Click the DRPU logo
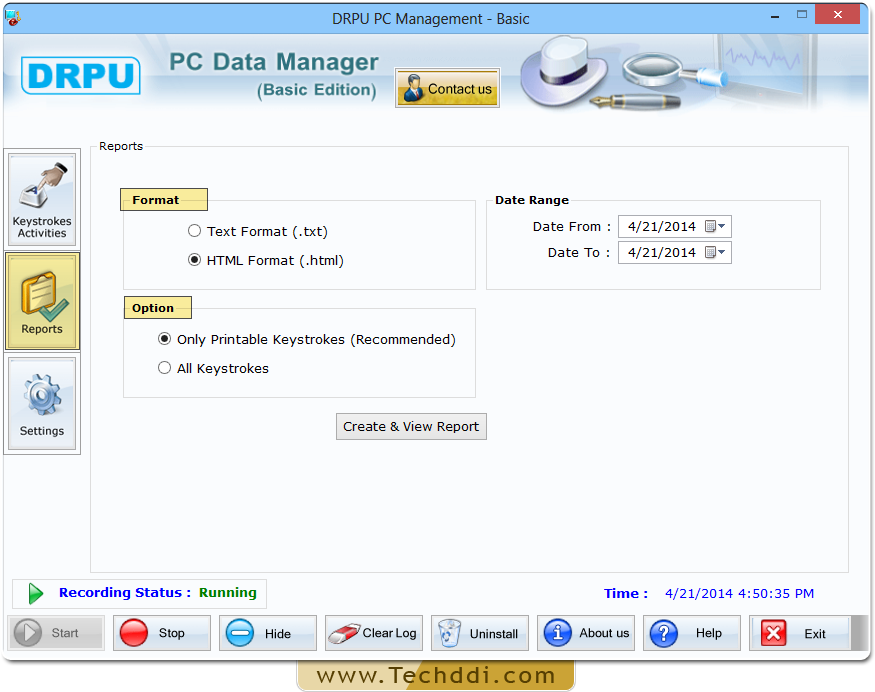Viewport: 875px width, 692px height. click(81, 75)
